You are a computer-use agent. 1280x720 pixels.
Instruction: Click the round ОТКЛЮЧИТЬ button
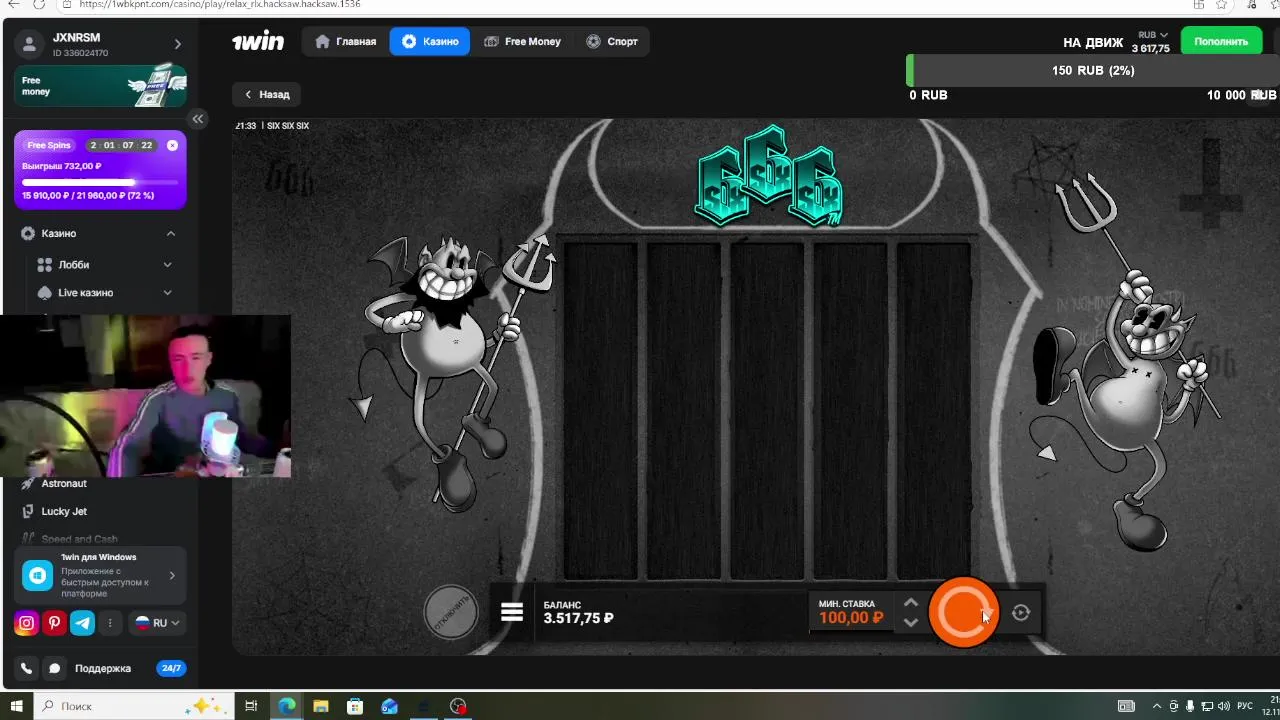click(451, 612)
